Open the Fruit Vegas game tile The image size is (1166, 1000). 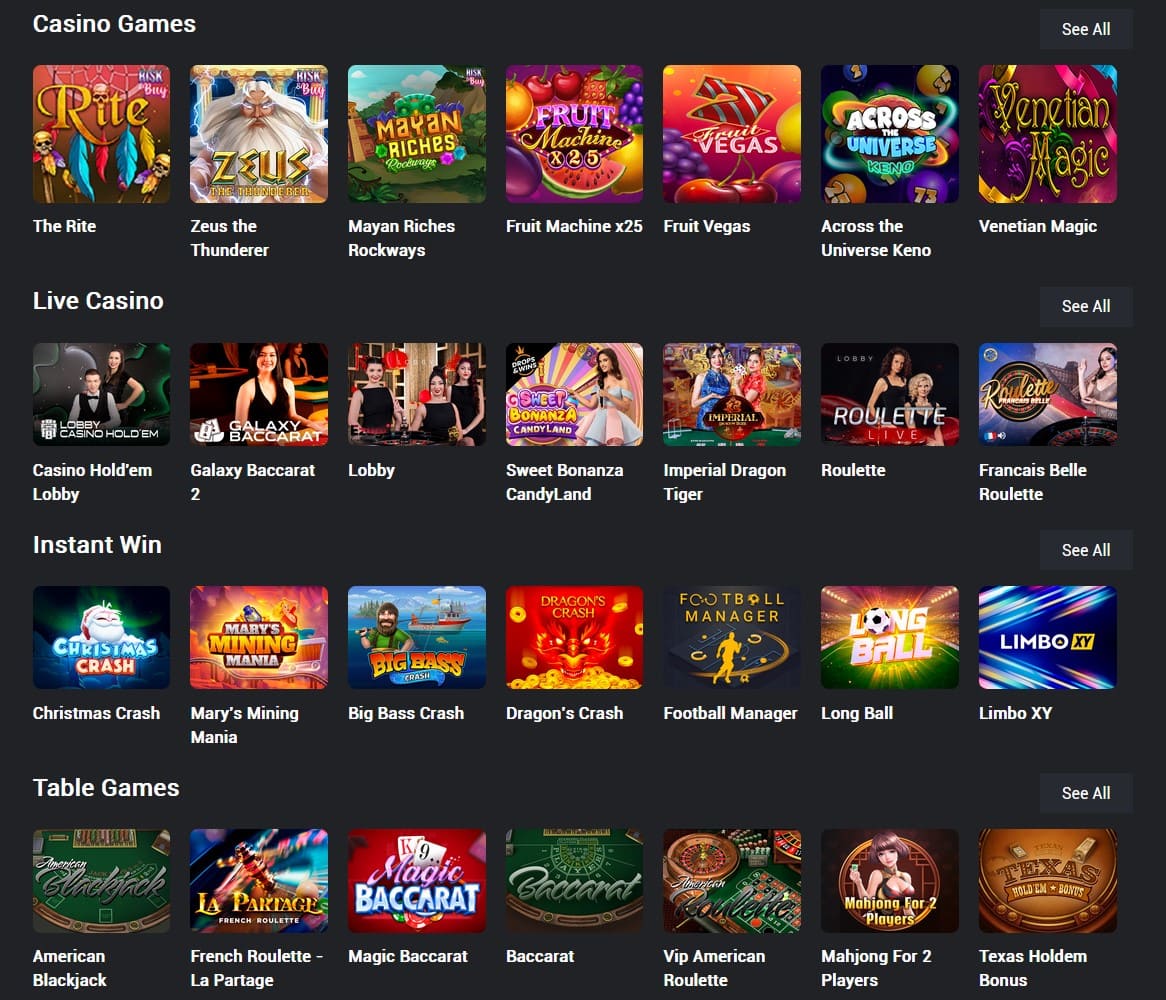pos(732,134)
